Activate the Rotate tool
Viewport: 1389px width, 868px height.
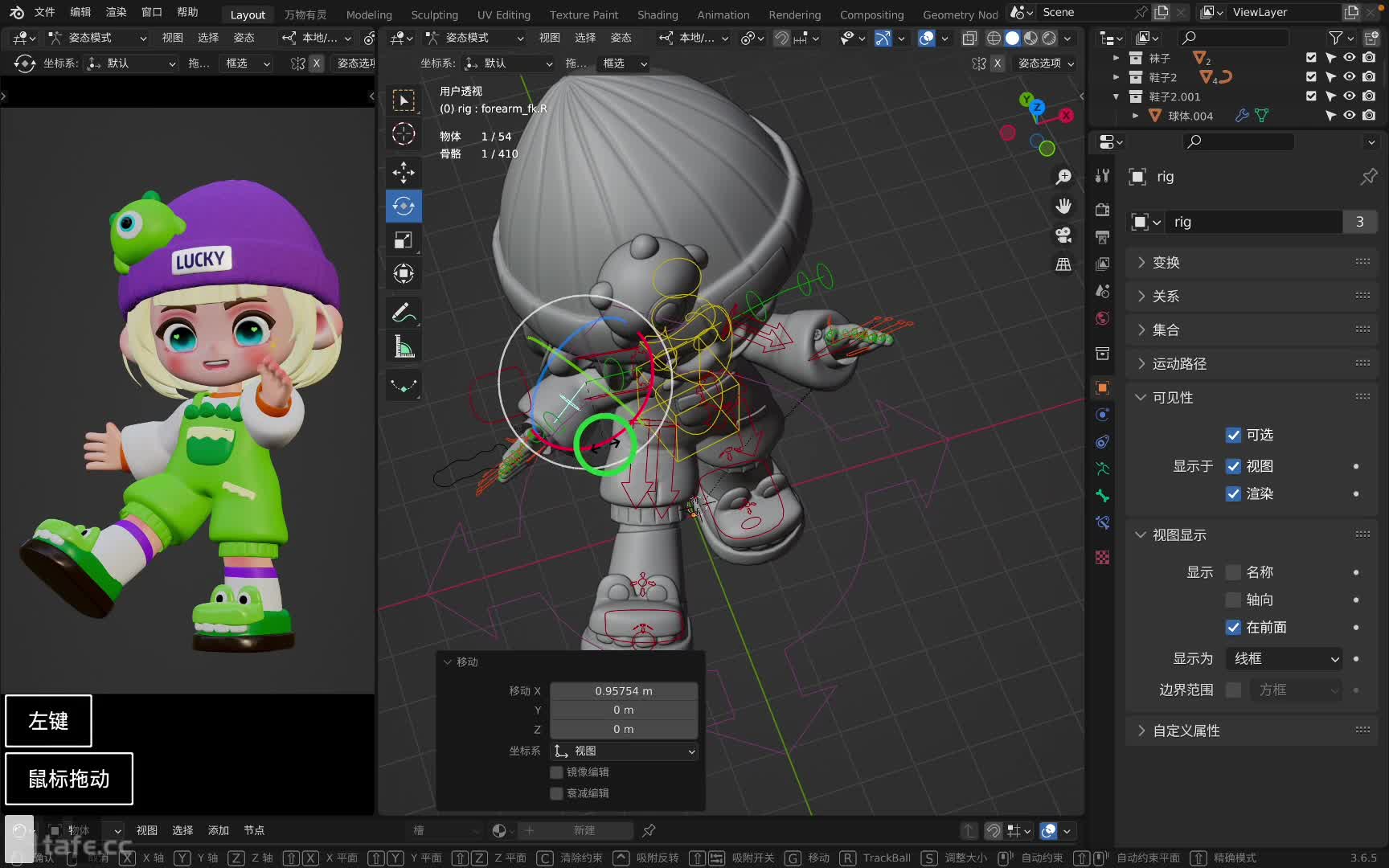click(x=404, y=206)
